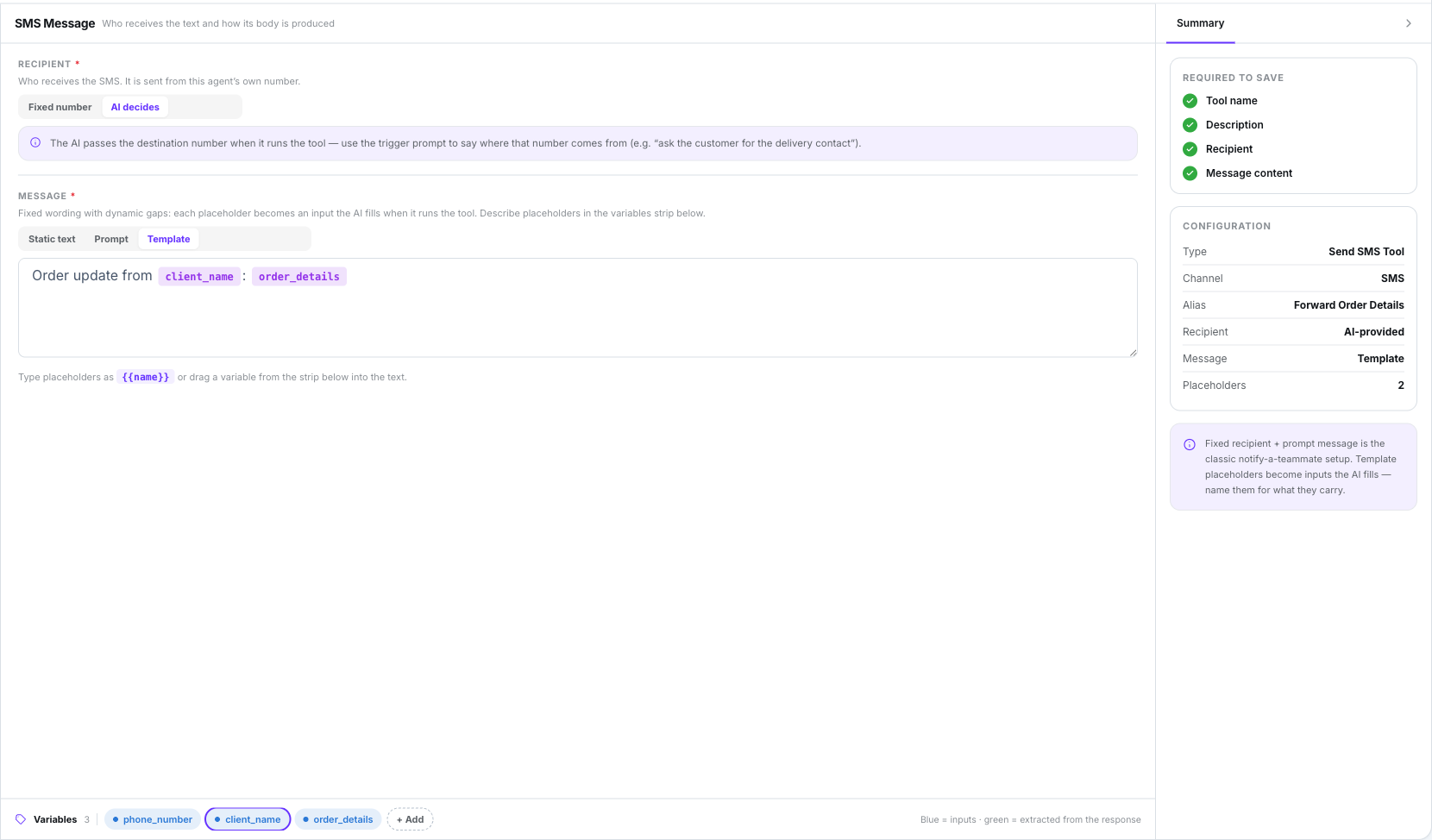
Task: Select the client_name placeholder in the message
Action: tap(199, 276)
